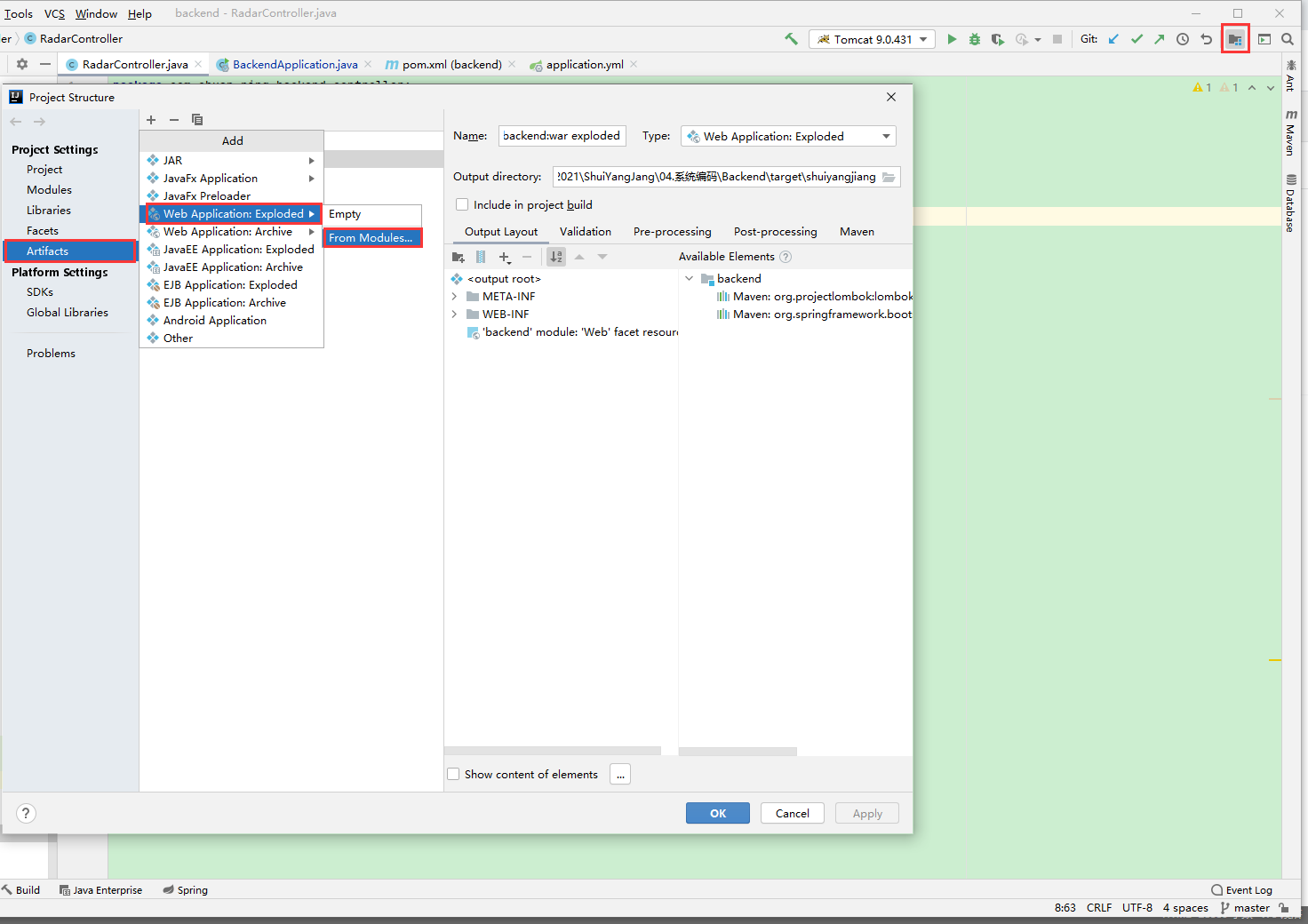Open Project Structure via toolbar icon

click(x=1235, y=39)
